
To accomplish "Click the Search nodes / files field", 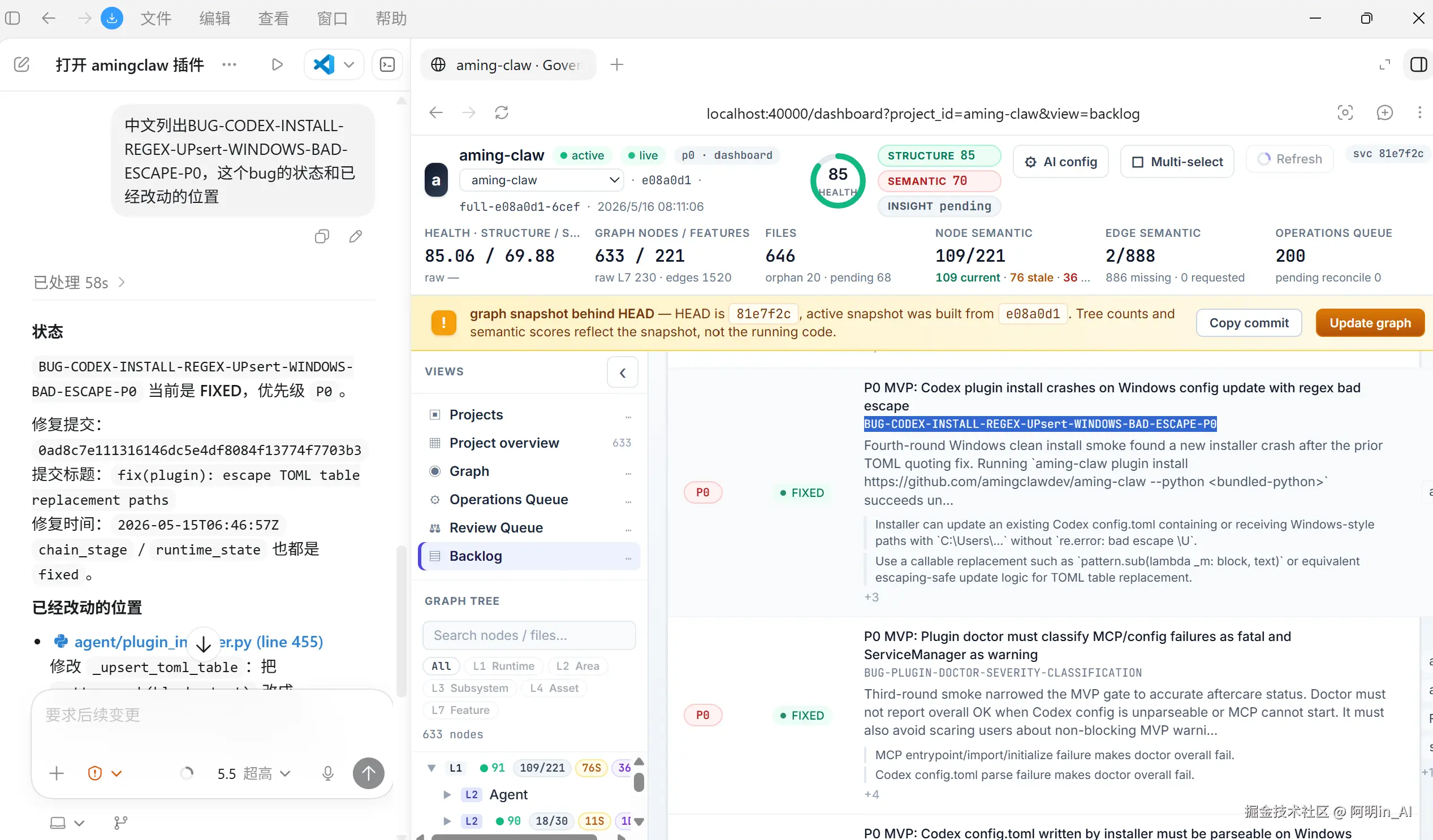I will [x=529, y=635].
